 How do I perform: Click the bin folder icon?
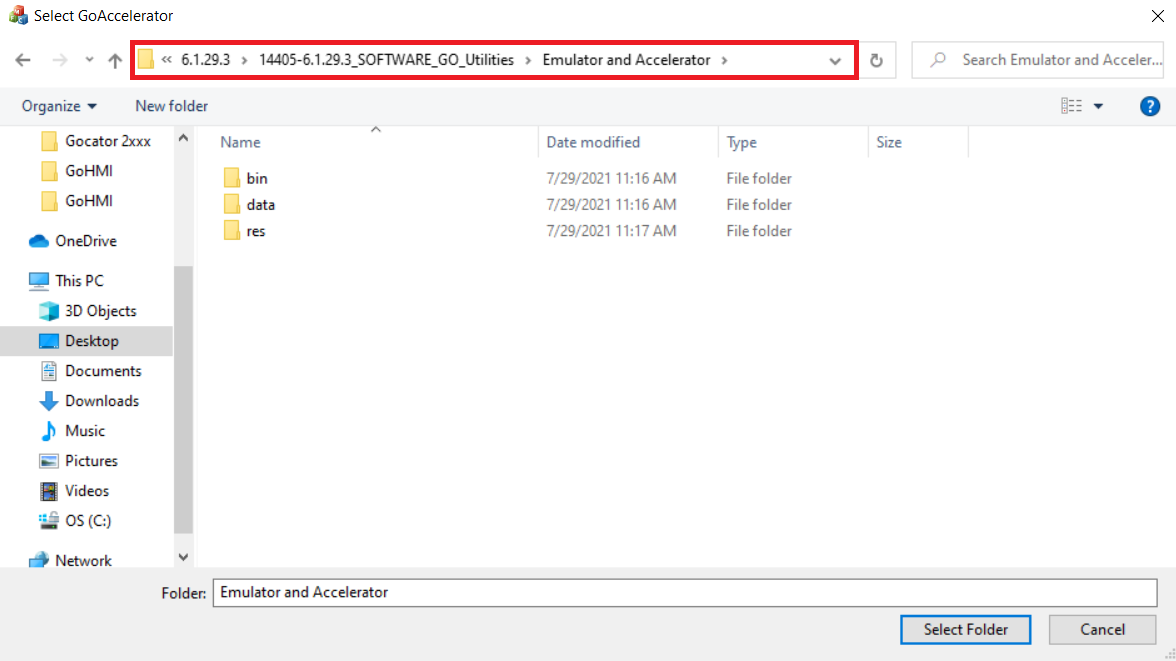point(231,178)
